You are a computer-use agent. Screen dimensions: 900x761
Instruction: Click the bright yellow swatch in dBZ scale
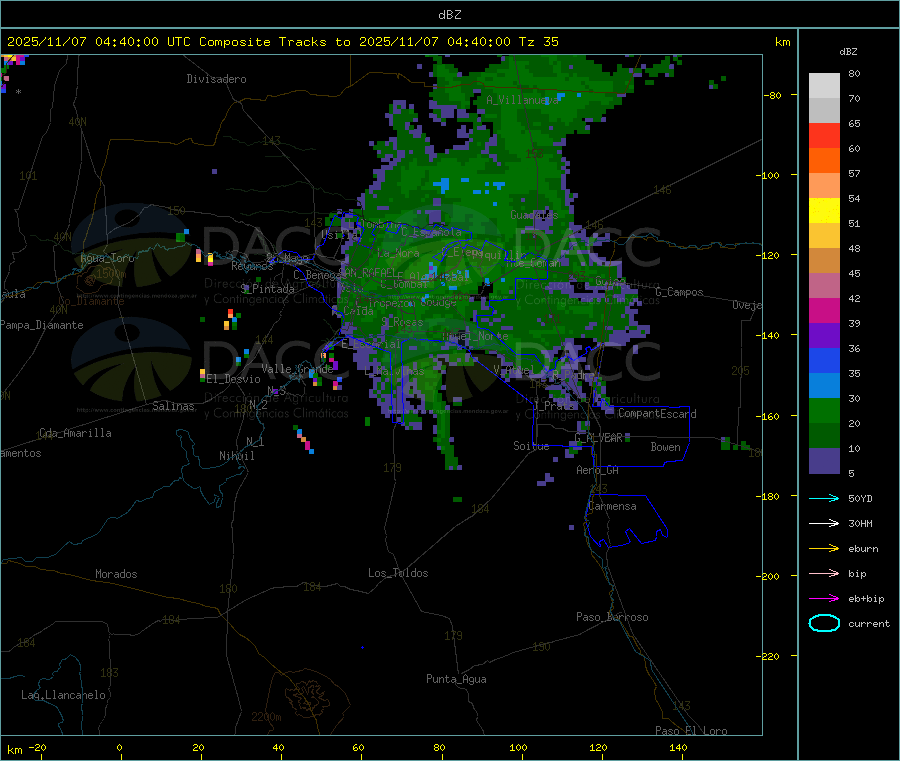point(824,211)
